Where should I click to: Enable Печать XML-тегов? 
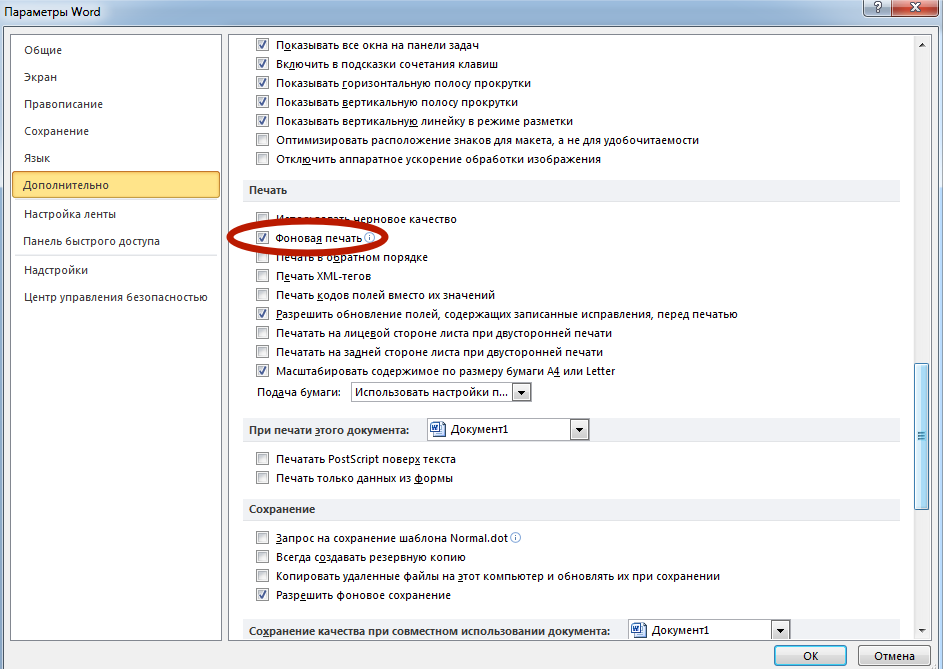(x=262, y=276)
